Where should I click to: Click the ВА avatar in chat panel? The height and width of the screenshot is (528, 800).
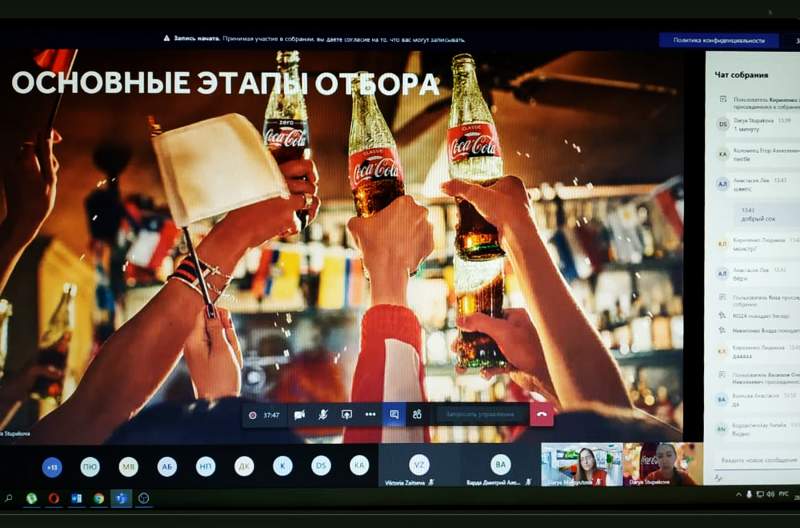tap(721, 399)
